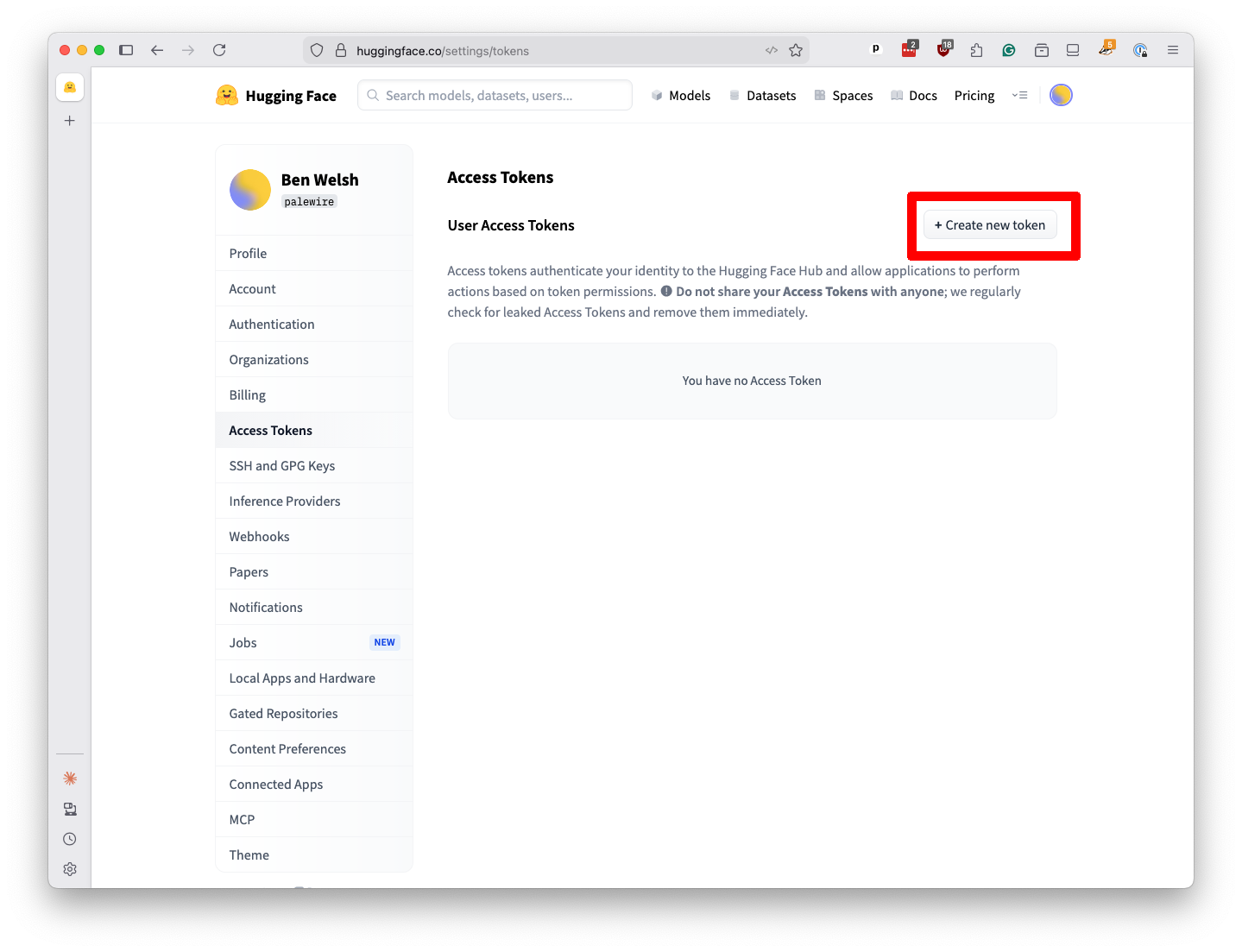Select Models in the top navigation

click(x=688, y=95)
